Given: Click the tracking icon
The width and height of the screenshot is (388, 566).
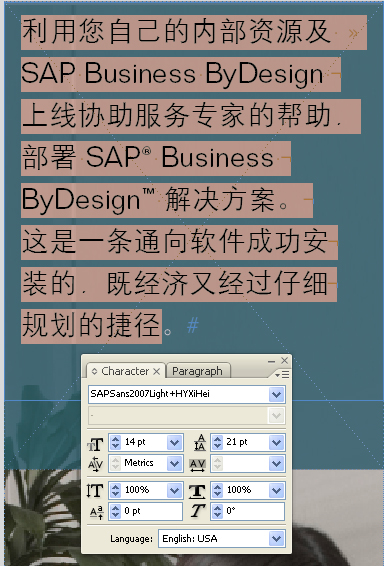Looking at the screenshot, I should point(197,465).
